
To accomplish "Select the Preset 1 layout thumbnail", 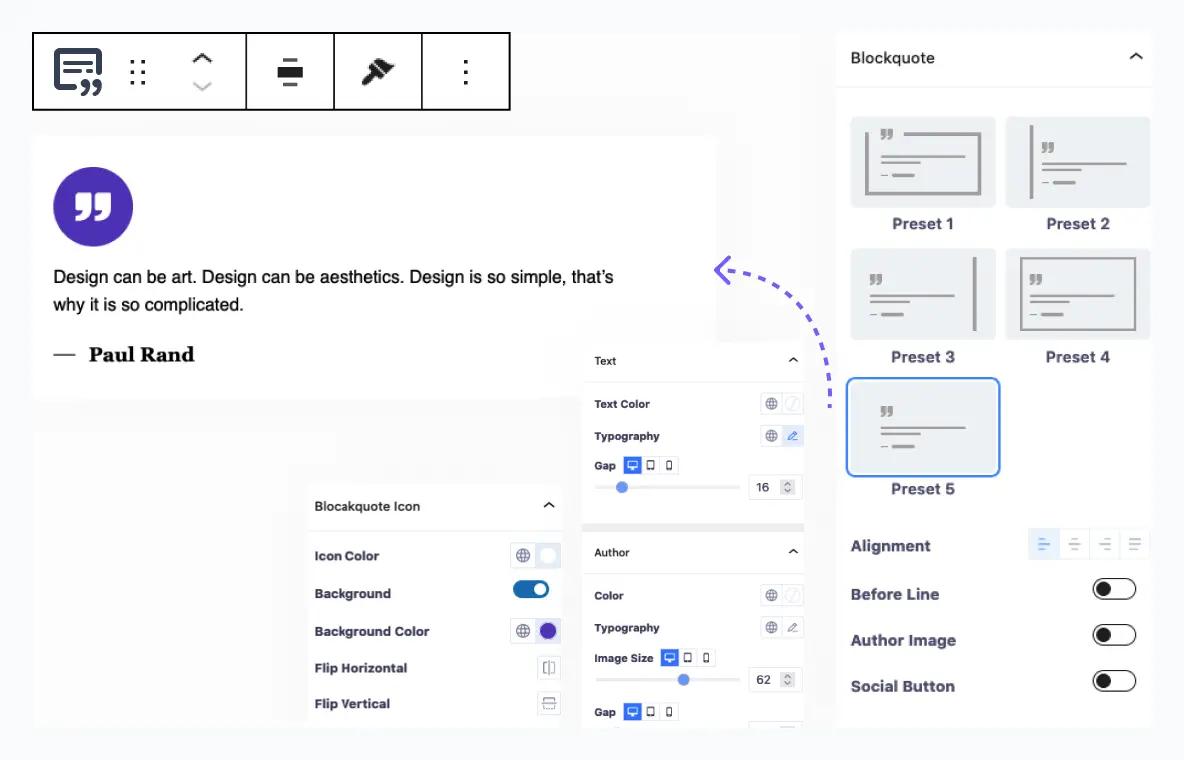I will point(922,162).
